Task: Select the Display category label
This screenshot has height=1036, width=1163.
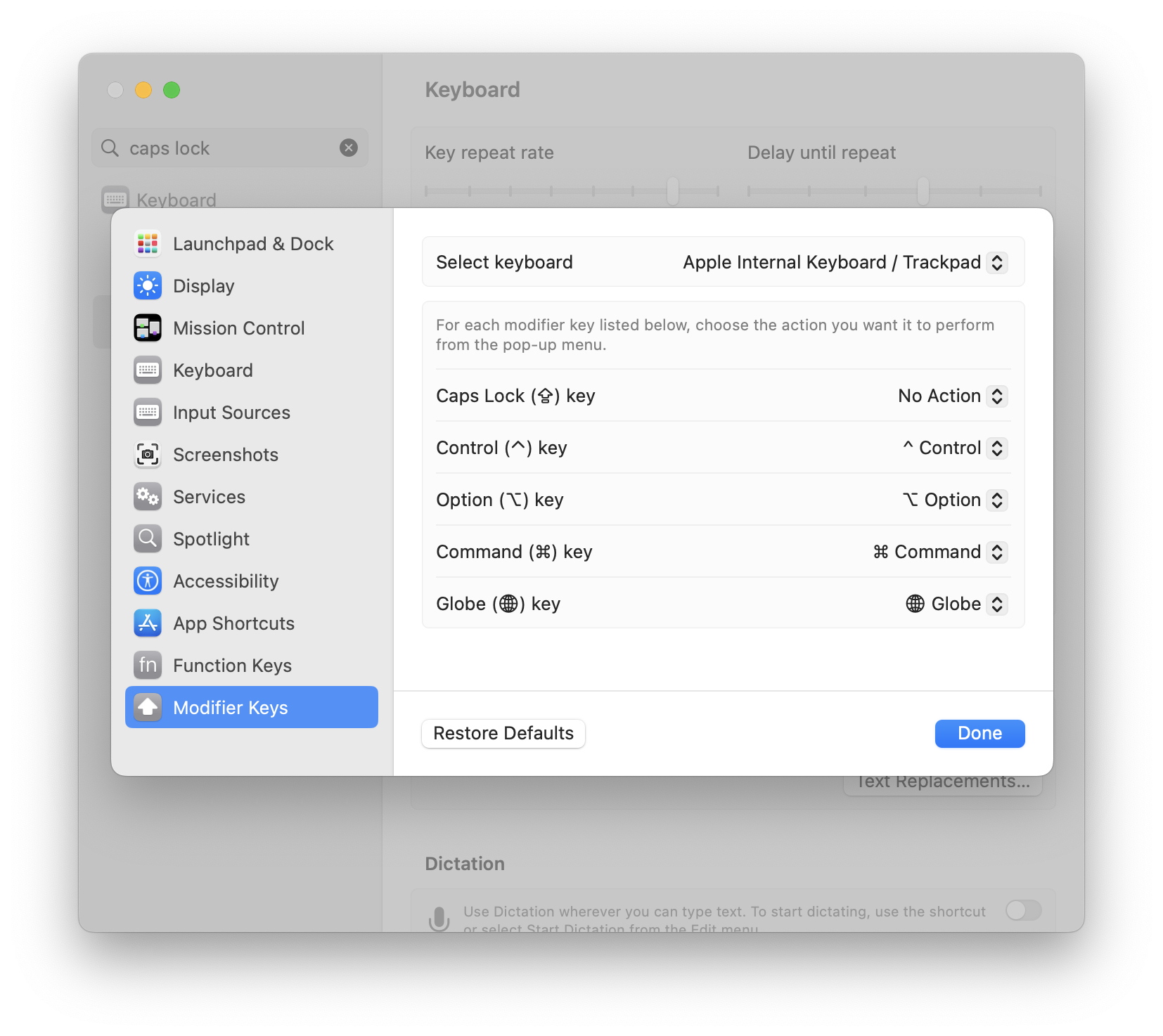Action: (x=204, y=286)
